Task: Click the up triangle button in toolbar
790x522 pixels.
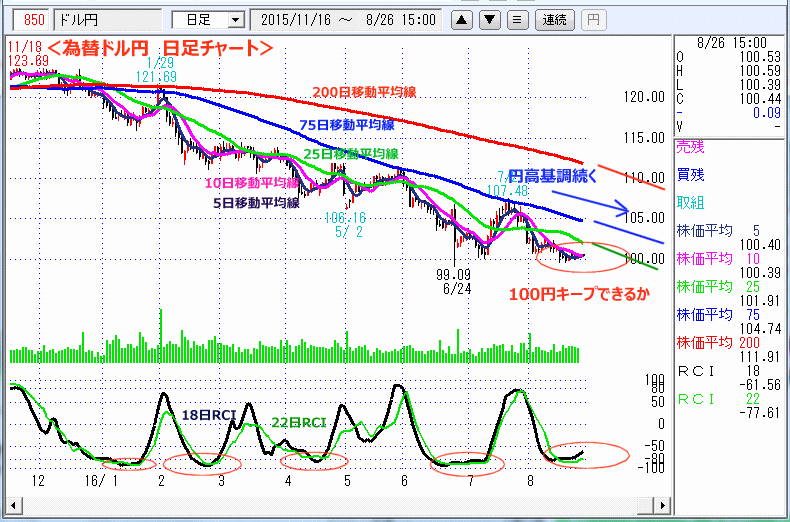Action: point(460,19)
